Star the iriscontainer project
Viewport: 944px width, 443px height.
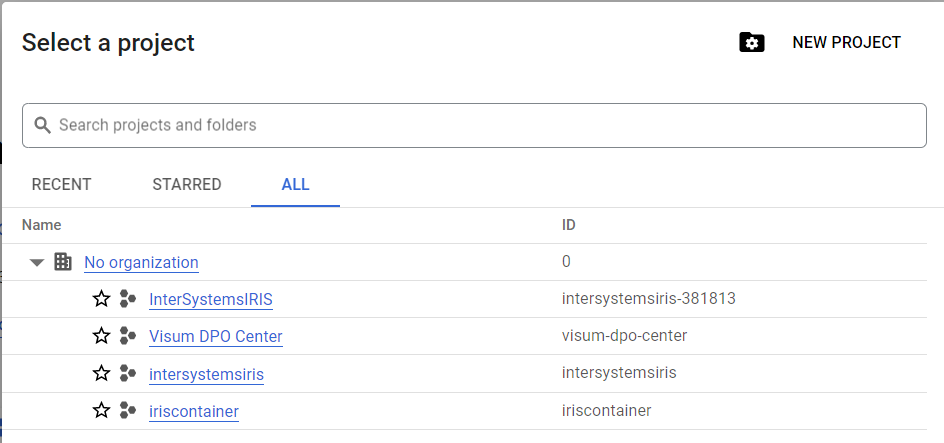coord(101,410)
